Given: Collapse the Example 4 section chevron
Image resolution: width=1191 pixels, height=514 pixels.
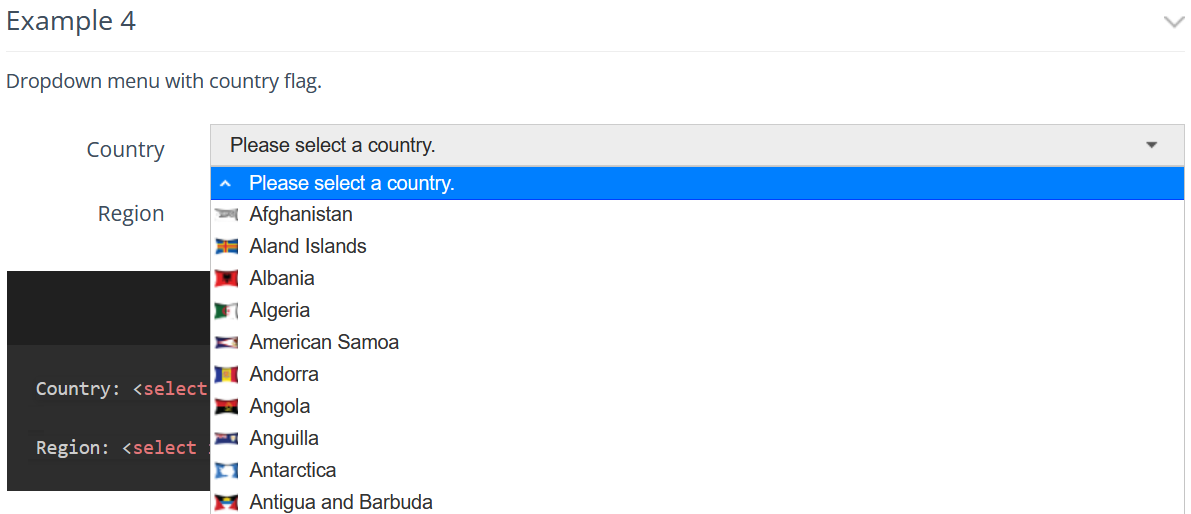Looking at the screenshot, I should pos(1173,22).
